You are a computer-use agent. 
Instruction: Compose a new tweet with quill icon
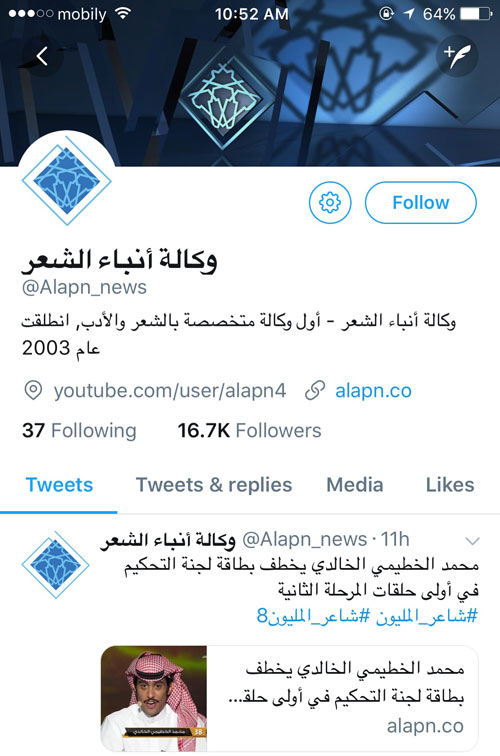pos(457,56)
